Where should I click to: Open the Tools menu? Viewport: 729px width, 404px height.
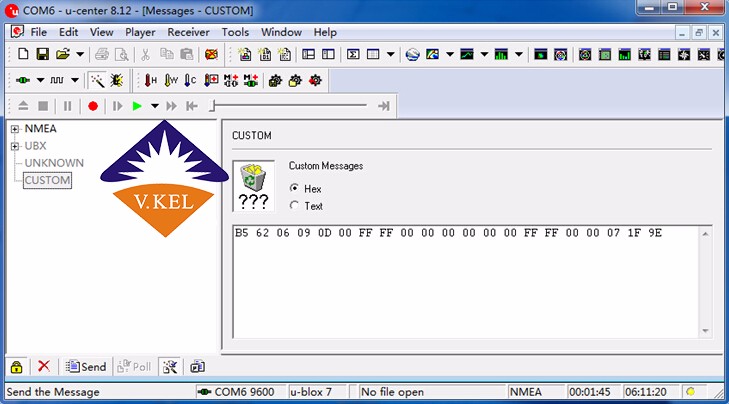(235, 32)
